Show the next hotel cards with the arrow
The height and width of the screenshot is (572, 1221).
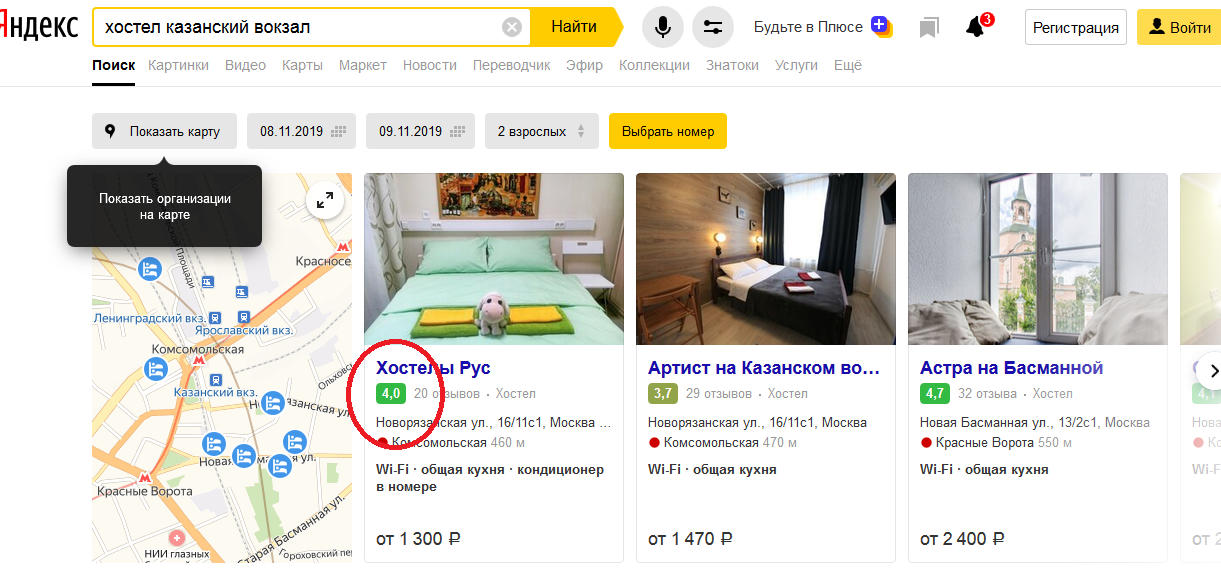point(1211,371)
